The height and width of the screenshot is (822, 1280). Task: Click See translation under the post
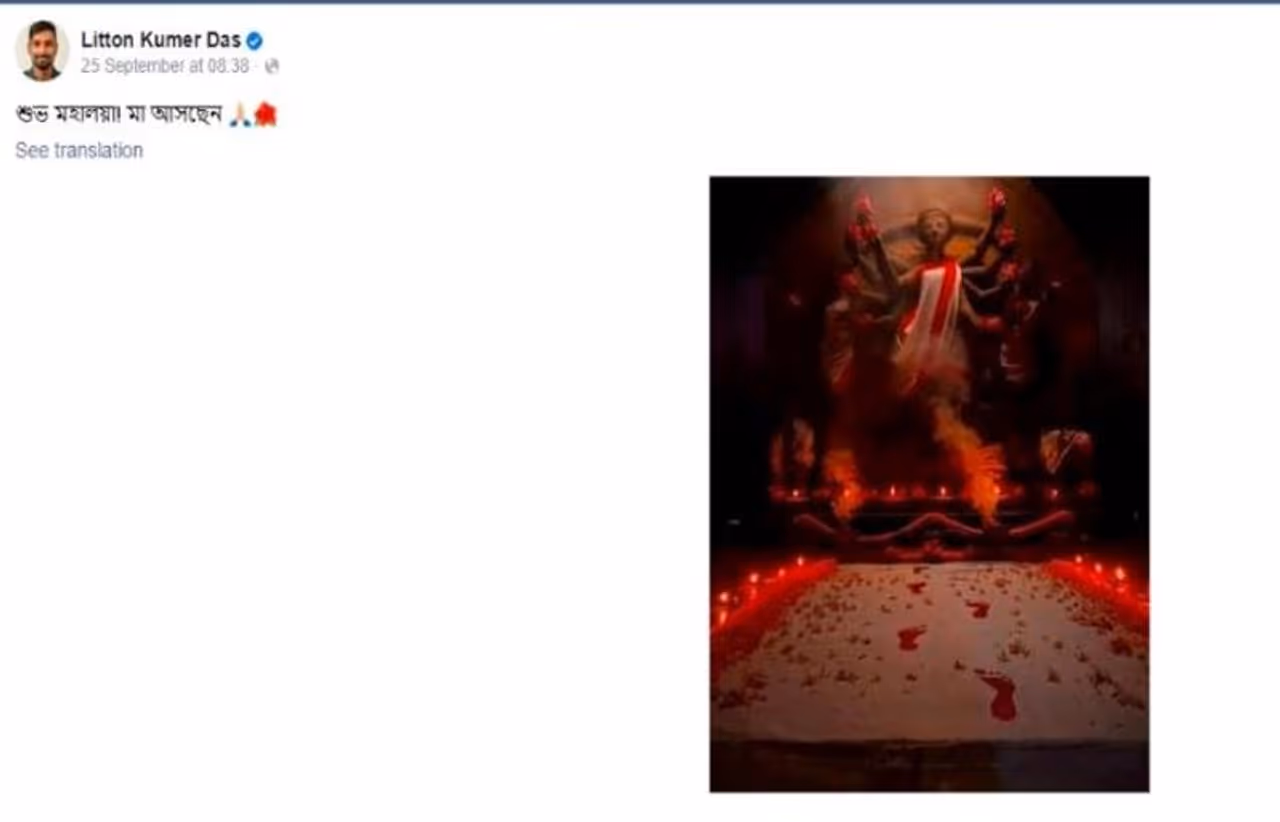(x=79, y=150)
